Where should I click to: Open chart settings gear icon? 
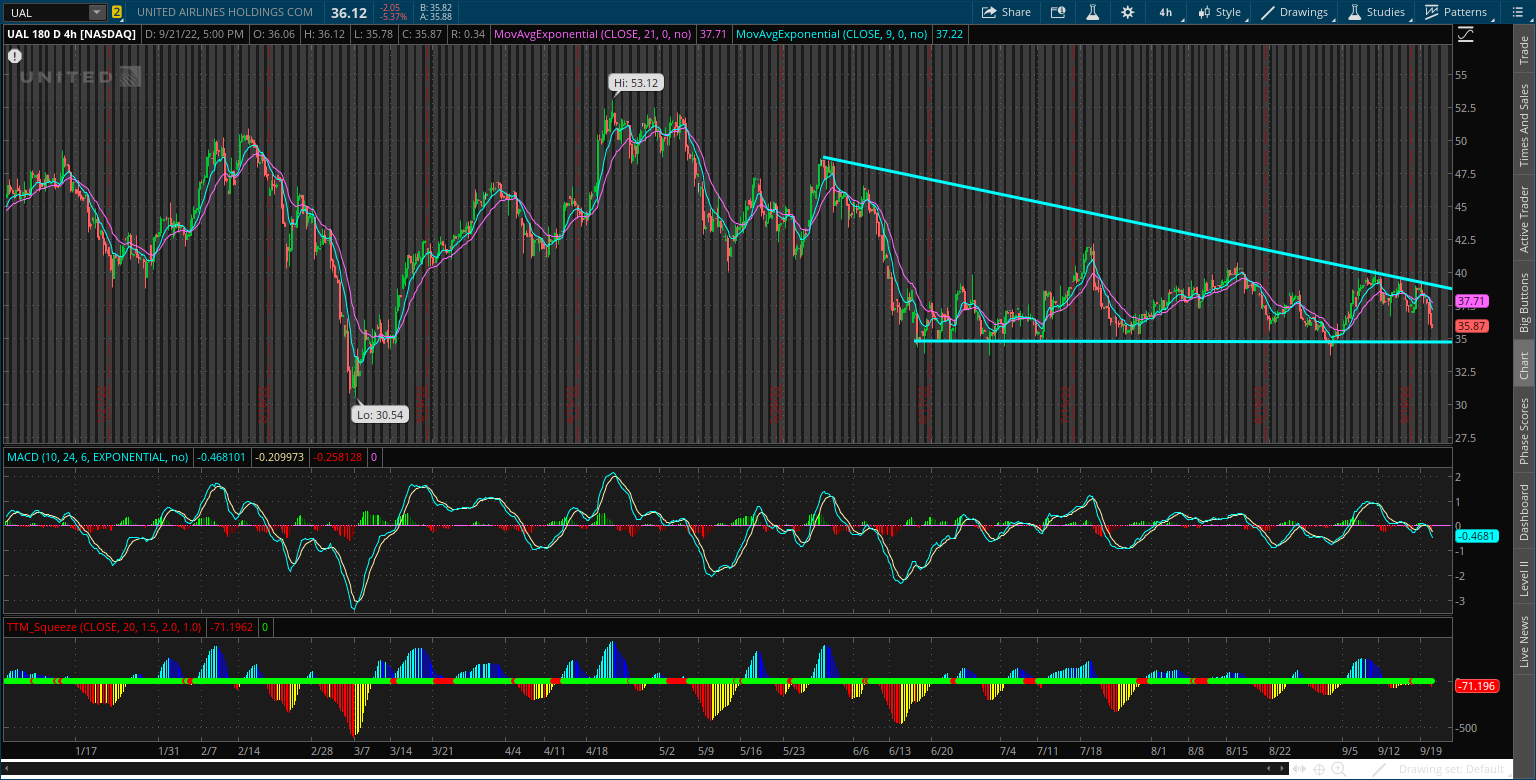1128,12
